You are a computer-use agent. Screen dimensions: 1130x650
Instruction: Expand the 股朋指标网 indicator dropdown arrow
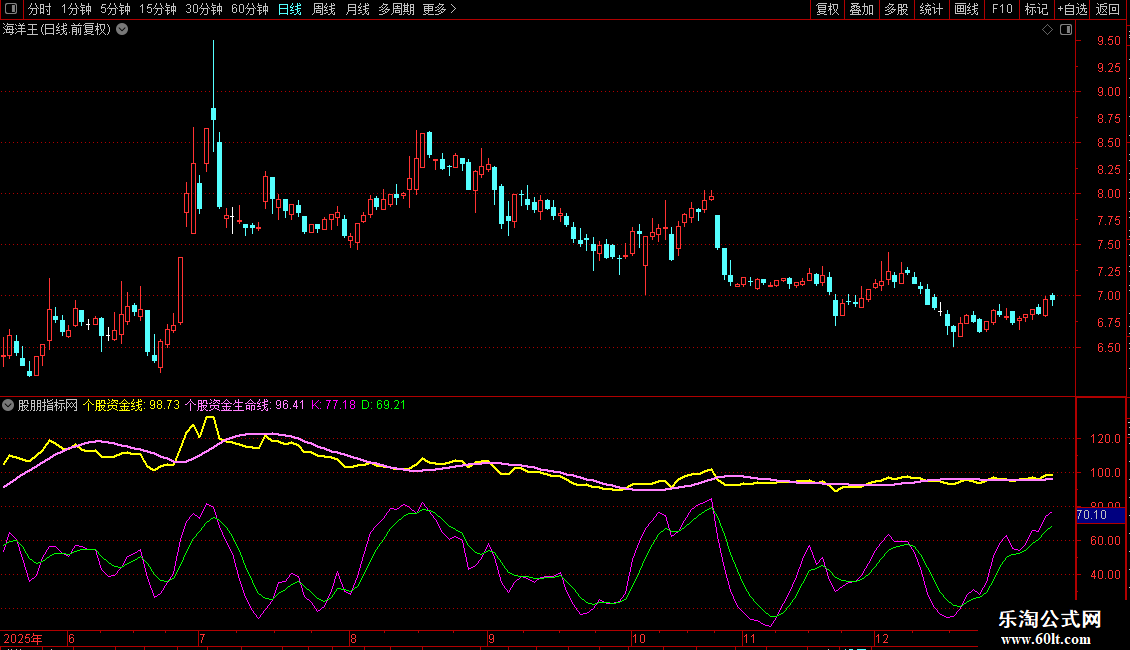(9, 405)
